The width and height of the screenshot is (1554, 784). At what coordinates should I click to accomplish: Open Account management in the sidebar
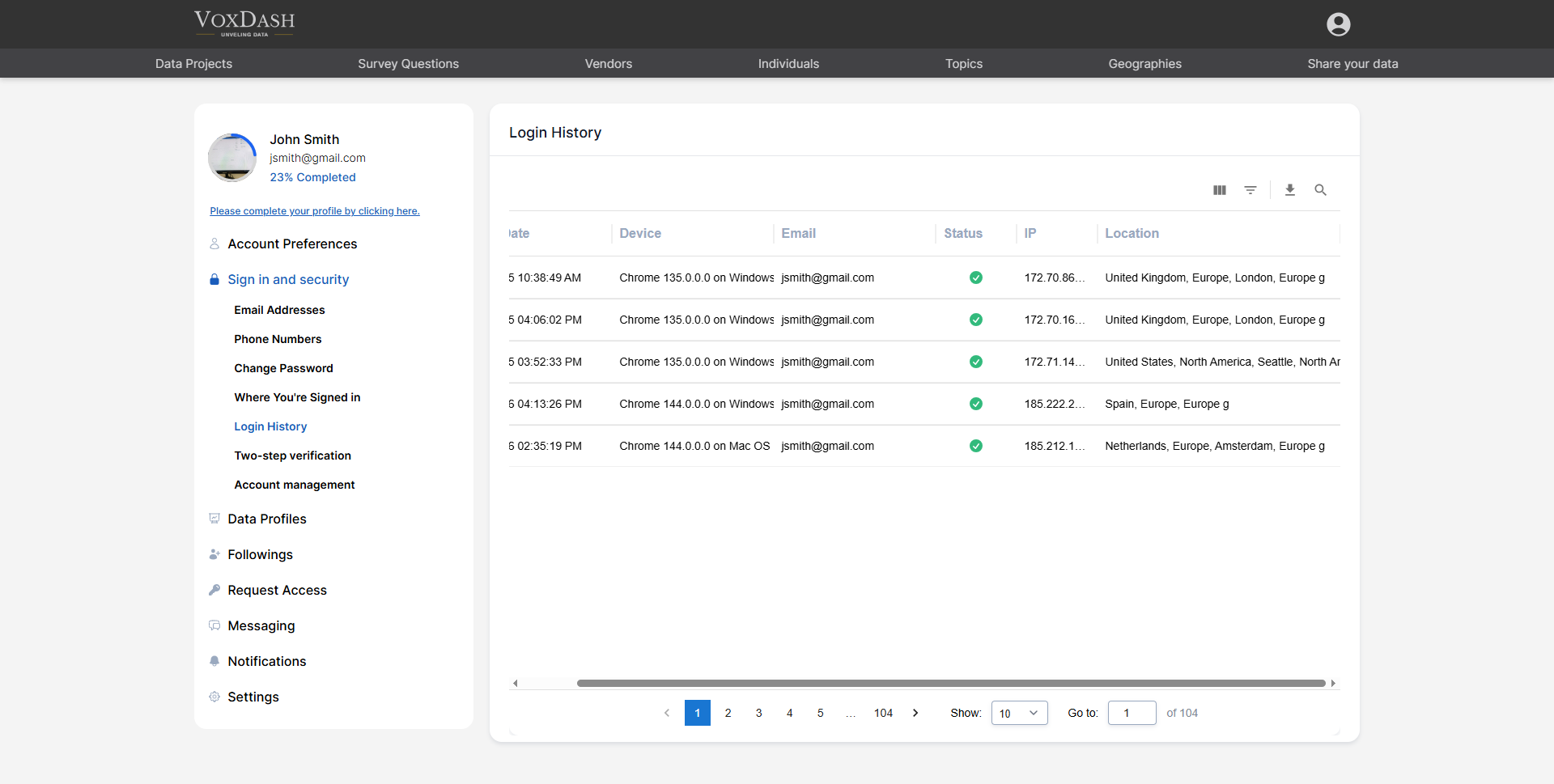[x=295, y=485]
